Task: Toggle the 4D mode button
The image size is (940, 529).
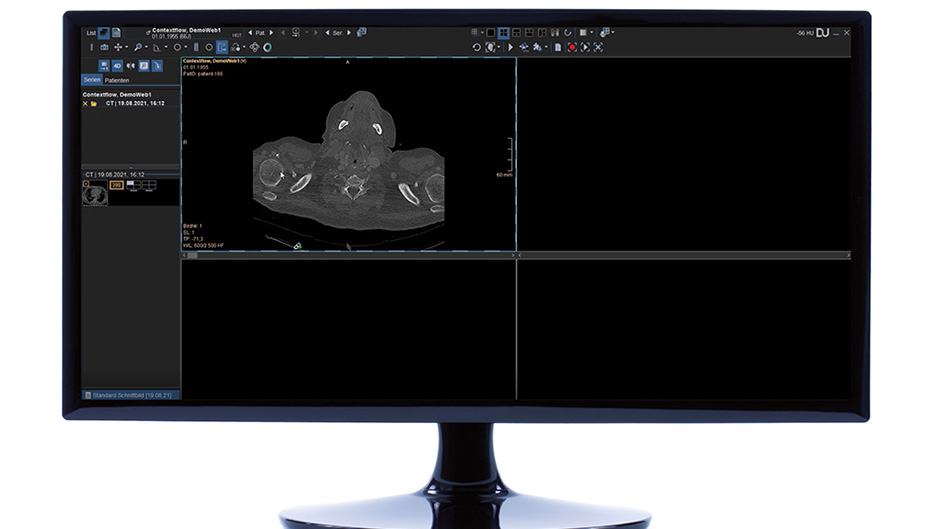Action: 118,66
